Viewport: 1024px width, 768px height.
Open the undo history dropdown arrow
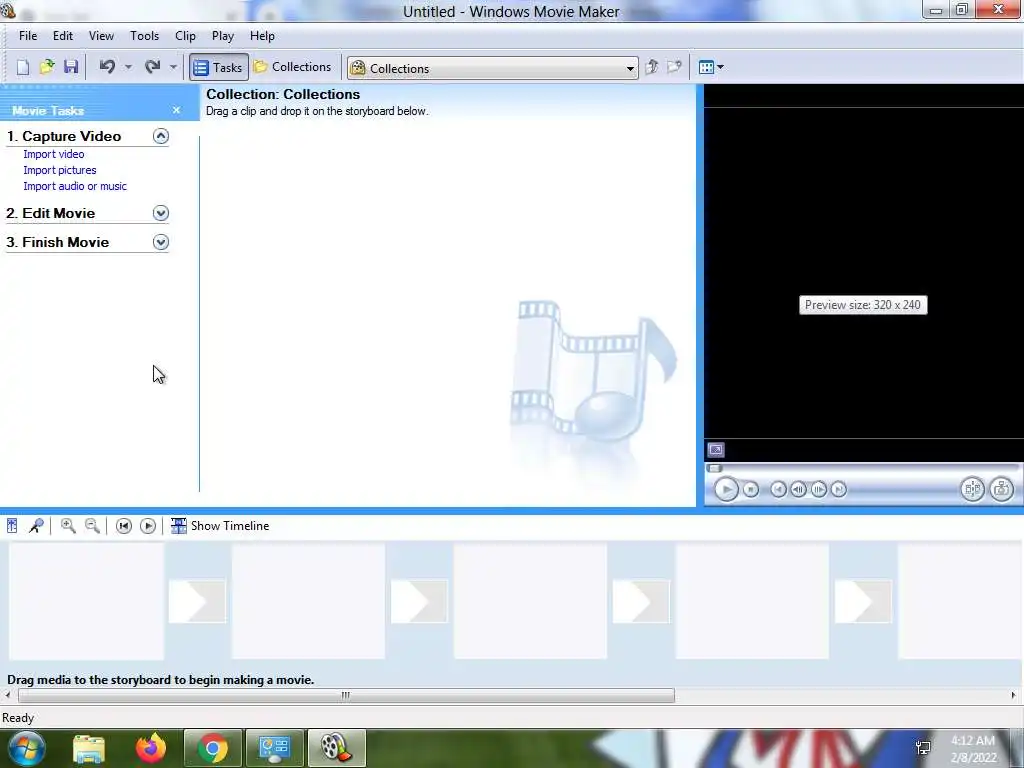[128, 67]
